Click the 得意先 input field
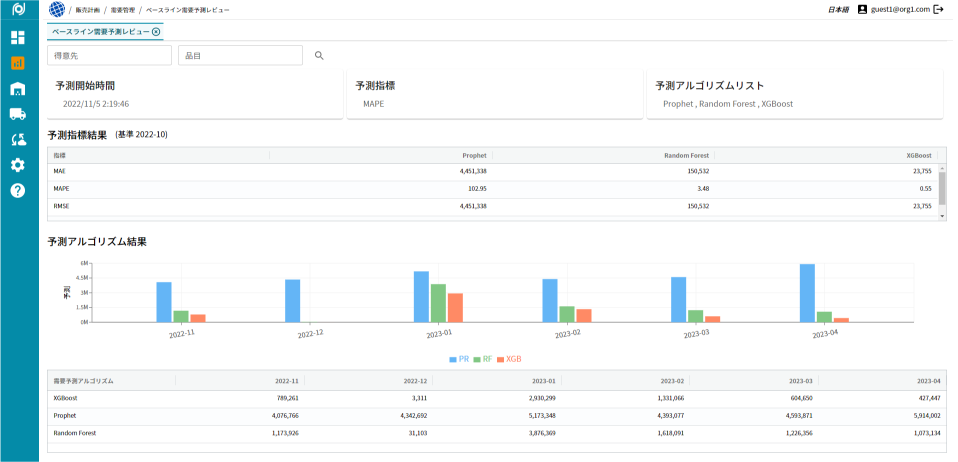The width and height of the screenshot is (958, 462). (x=109, y=56)
